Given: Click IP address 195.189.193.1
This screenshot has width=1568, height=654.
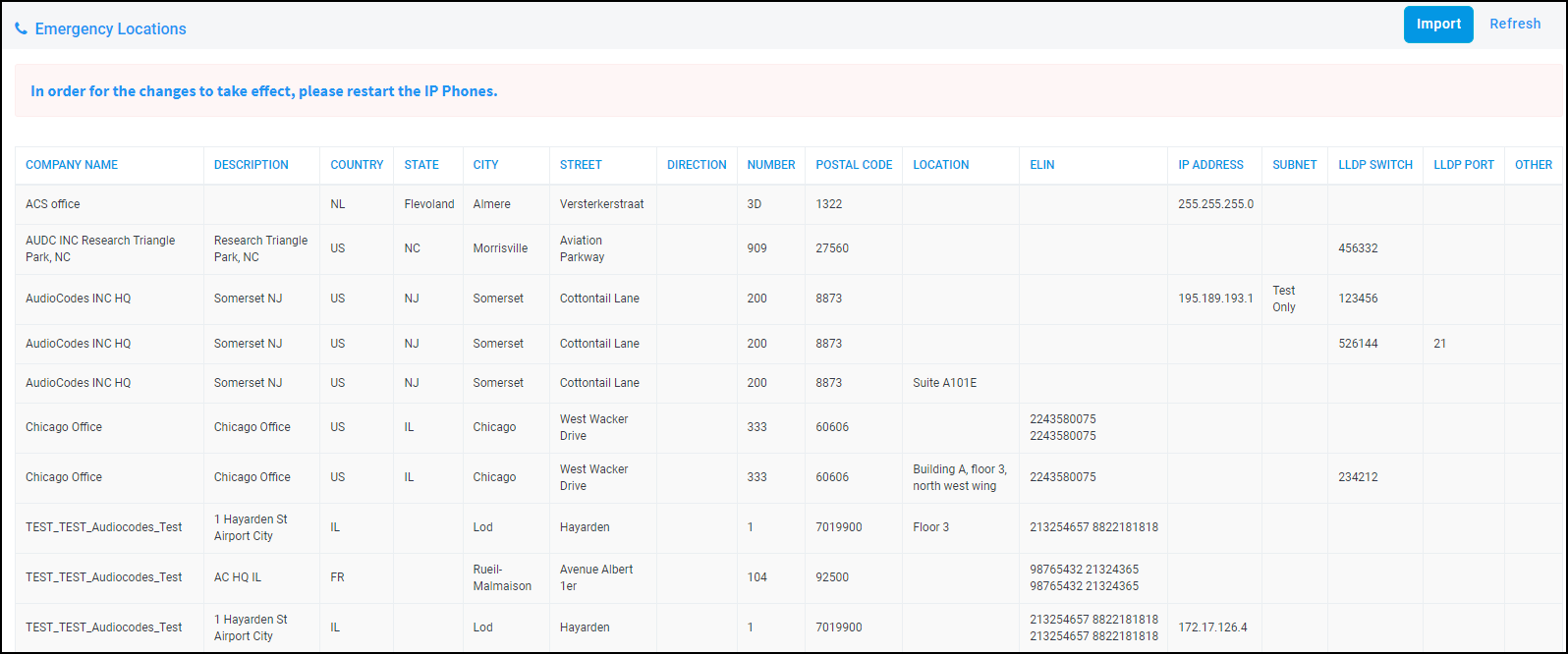Looking at the screenshot, I should [1216, 299].
